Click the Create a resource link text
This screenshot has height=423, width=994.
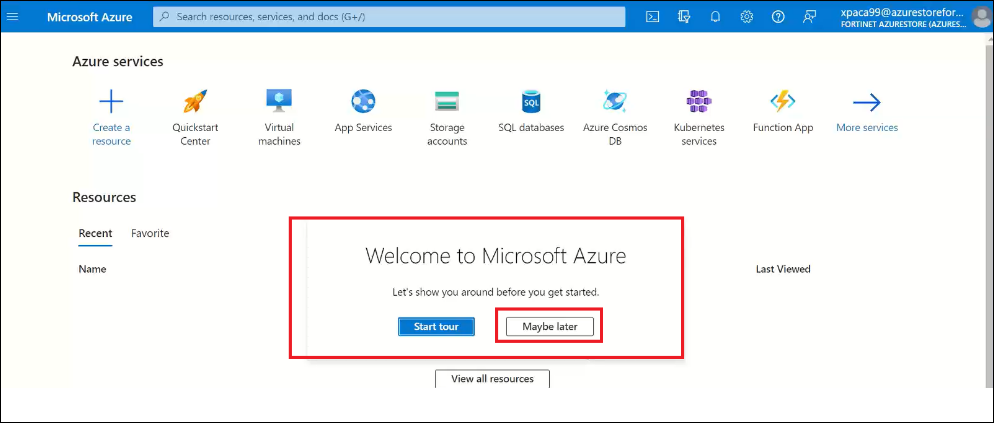tap(111, 134)
